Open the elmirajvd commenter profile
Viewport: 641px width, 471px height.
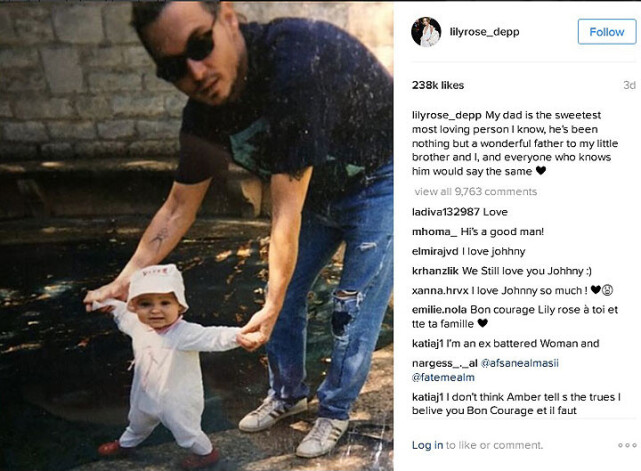[435, 251]
